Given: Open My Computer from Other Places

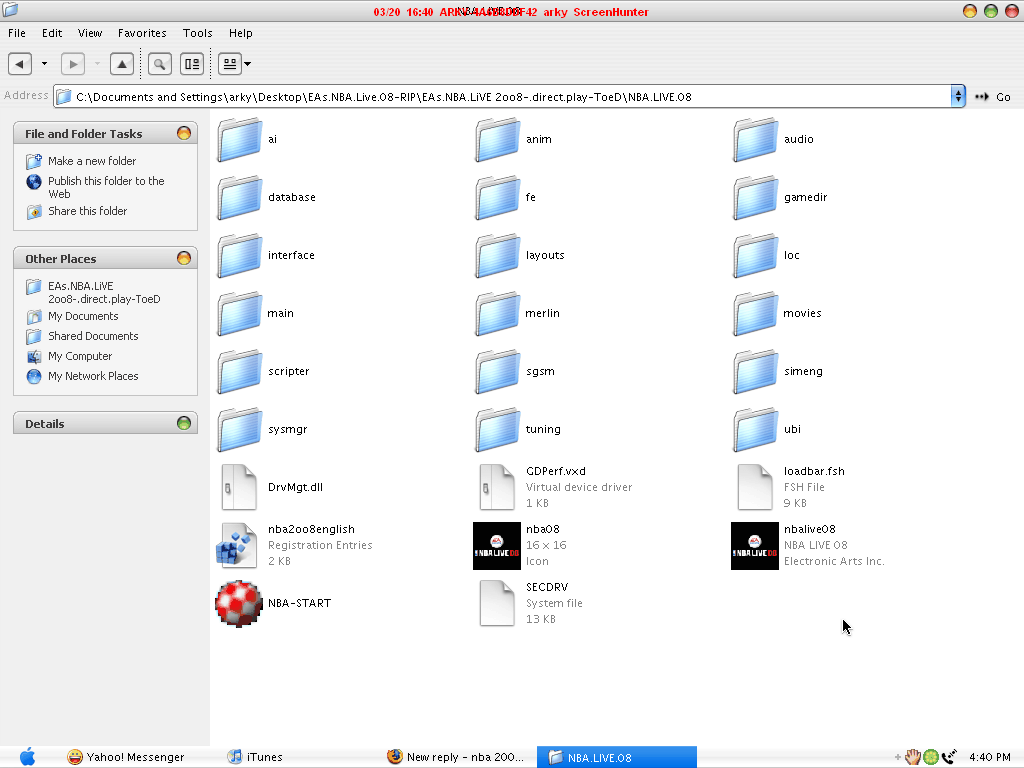Looking at the screenshot, I should [80, 357].
